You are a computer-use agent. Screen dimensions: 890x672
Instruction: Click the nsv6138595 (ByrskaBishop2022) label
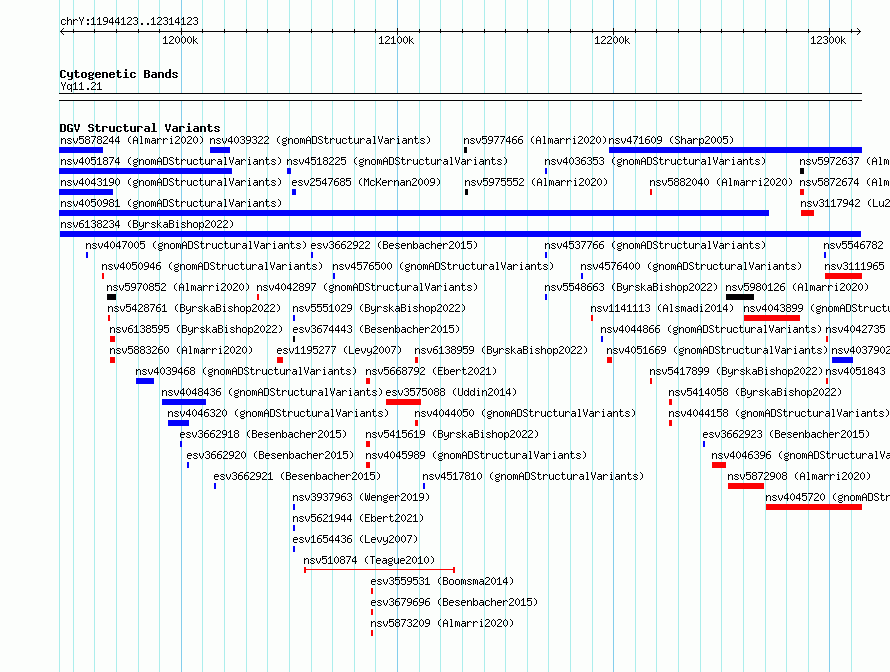click(x=196, y=329)
